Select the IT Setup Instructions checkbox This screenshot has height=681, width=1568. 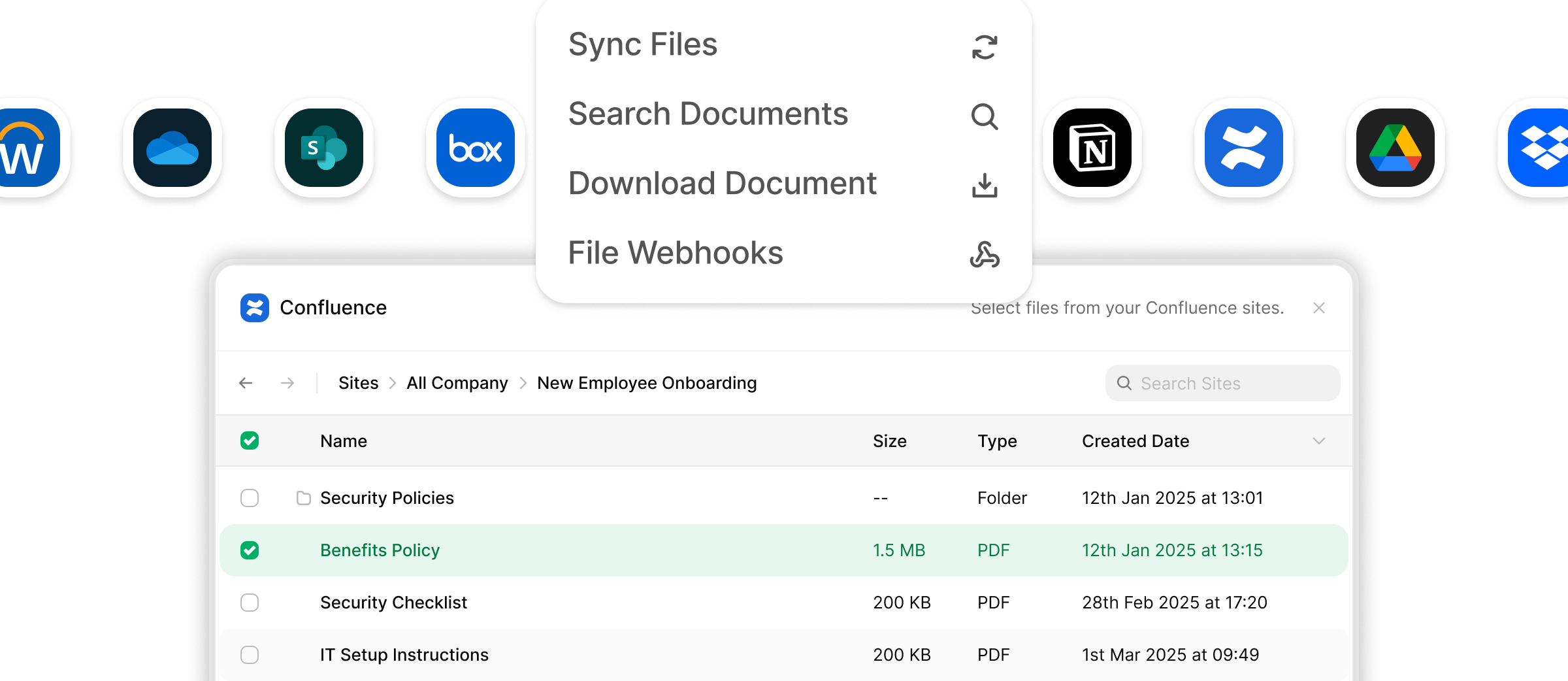click(250, 655)
